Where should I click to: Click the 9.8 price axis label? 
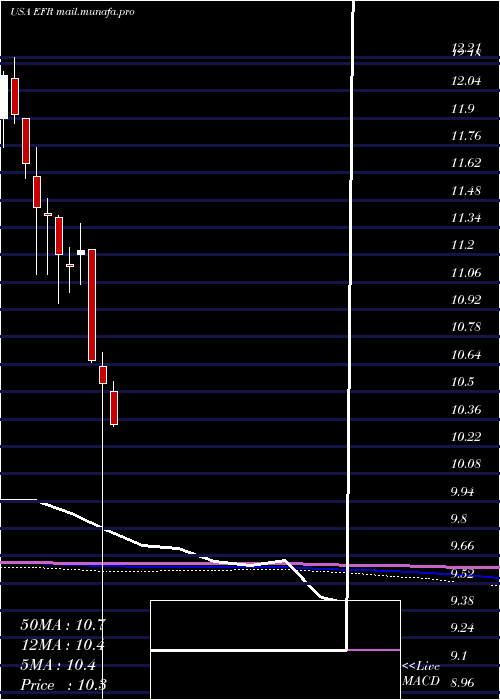click(x=460, y=519)
